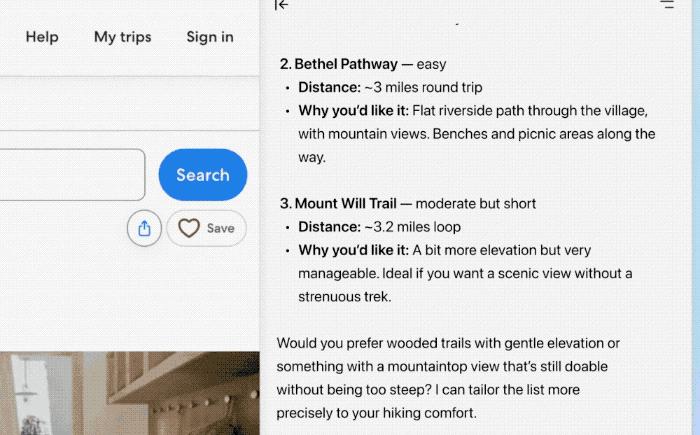The height and width of the screenshot is (435, 700).
Task: Collapse the chat side panel
Action: click(282, 5)
